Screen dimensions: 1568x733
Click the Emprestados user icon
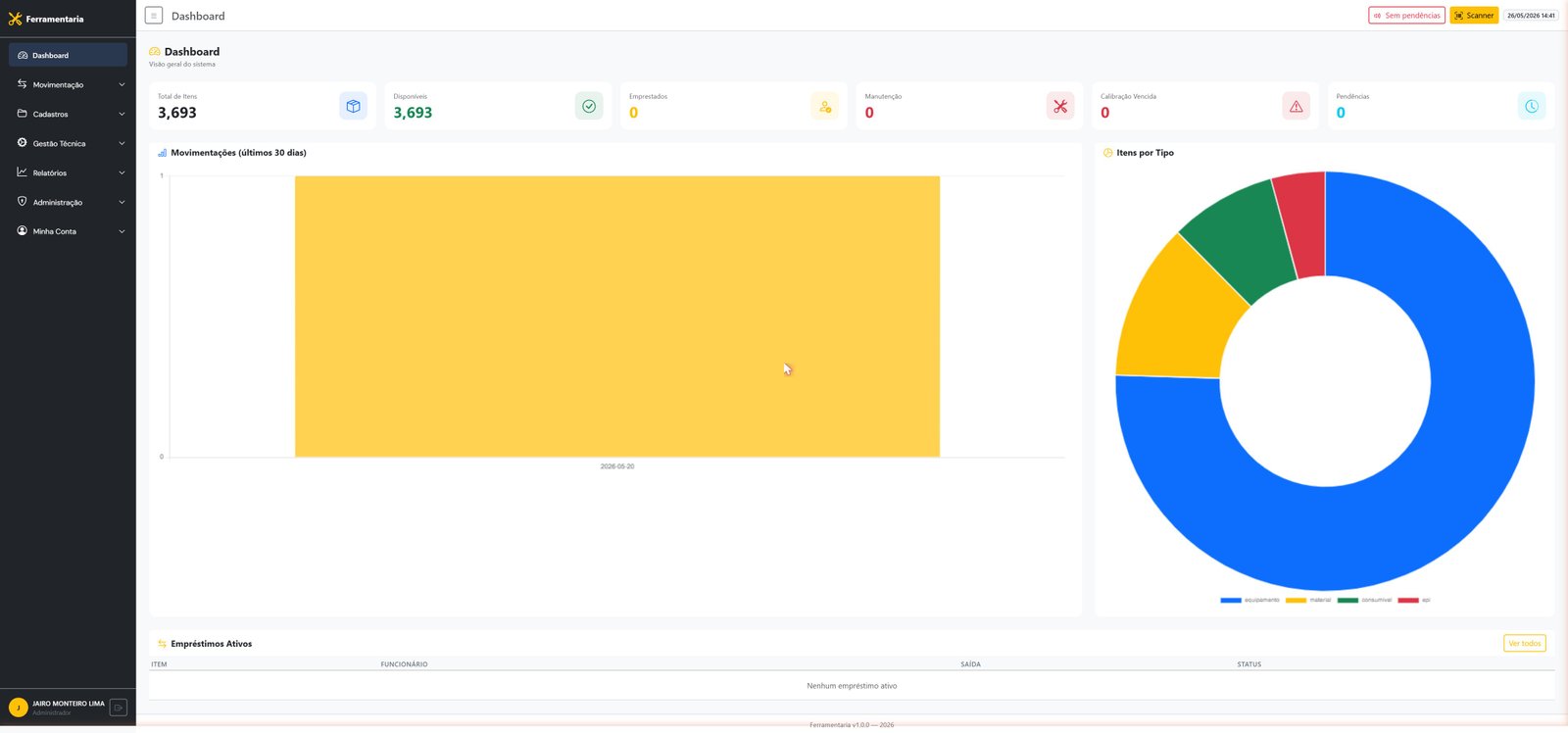pyautogui.click(x=825, y=106)
